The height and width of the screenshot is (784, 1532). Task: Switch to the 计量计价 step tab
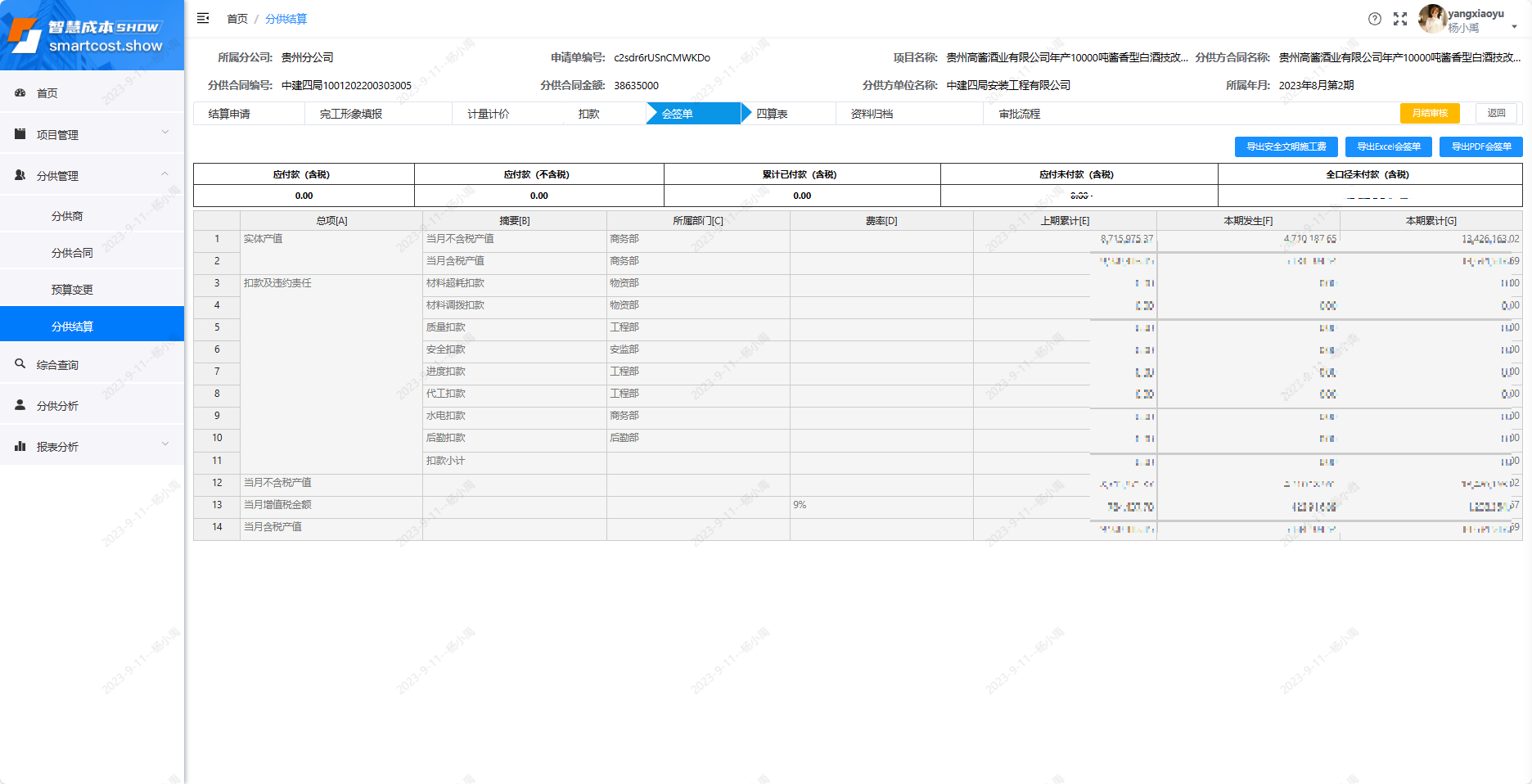tap(489, 114)
